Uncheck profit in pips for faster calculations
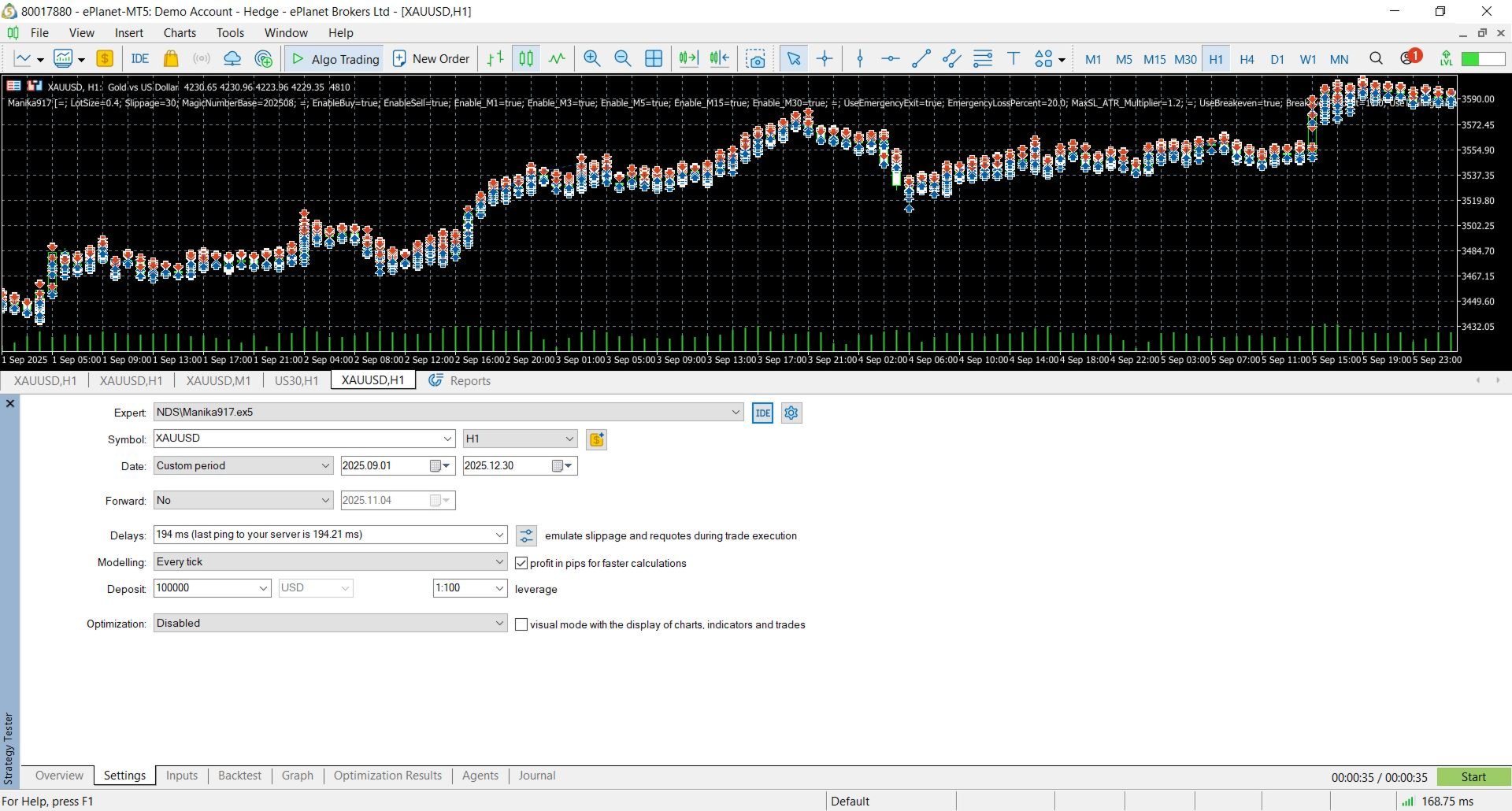The height and width of the screenshot is (811, 1512). click(521, 563)
